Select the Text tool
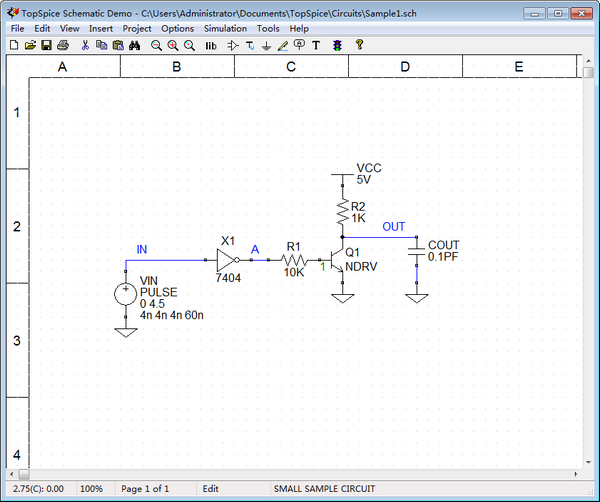Screen dimensions: 600x502 (316, 46)
